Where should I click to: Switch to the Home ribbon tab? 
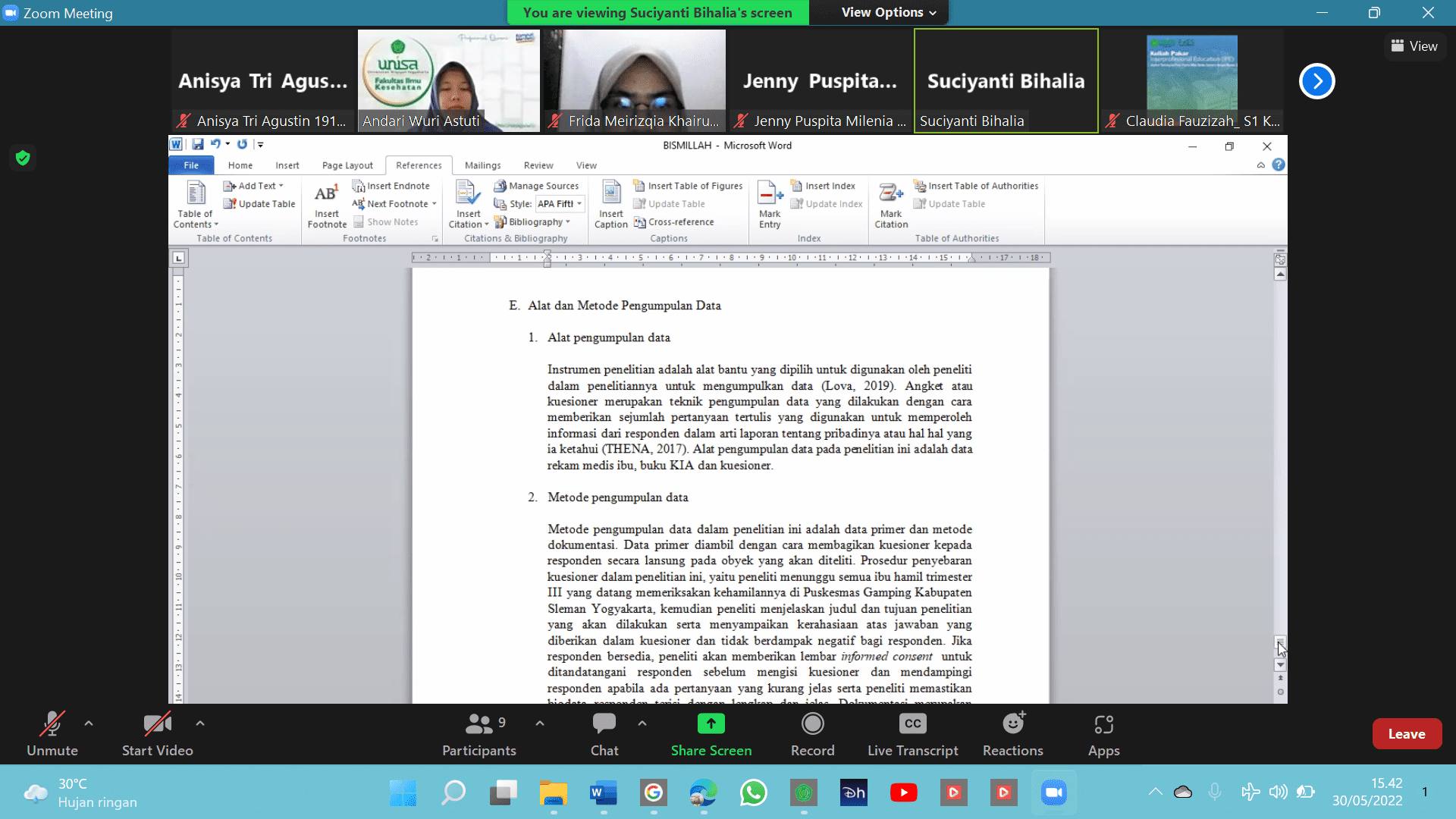click(240, 165)
